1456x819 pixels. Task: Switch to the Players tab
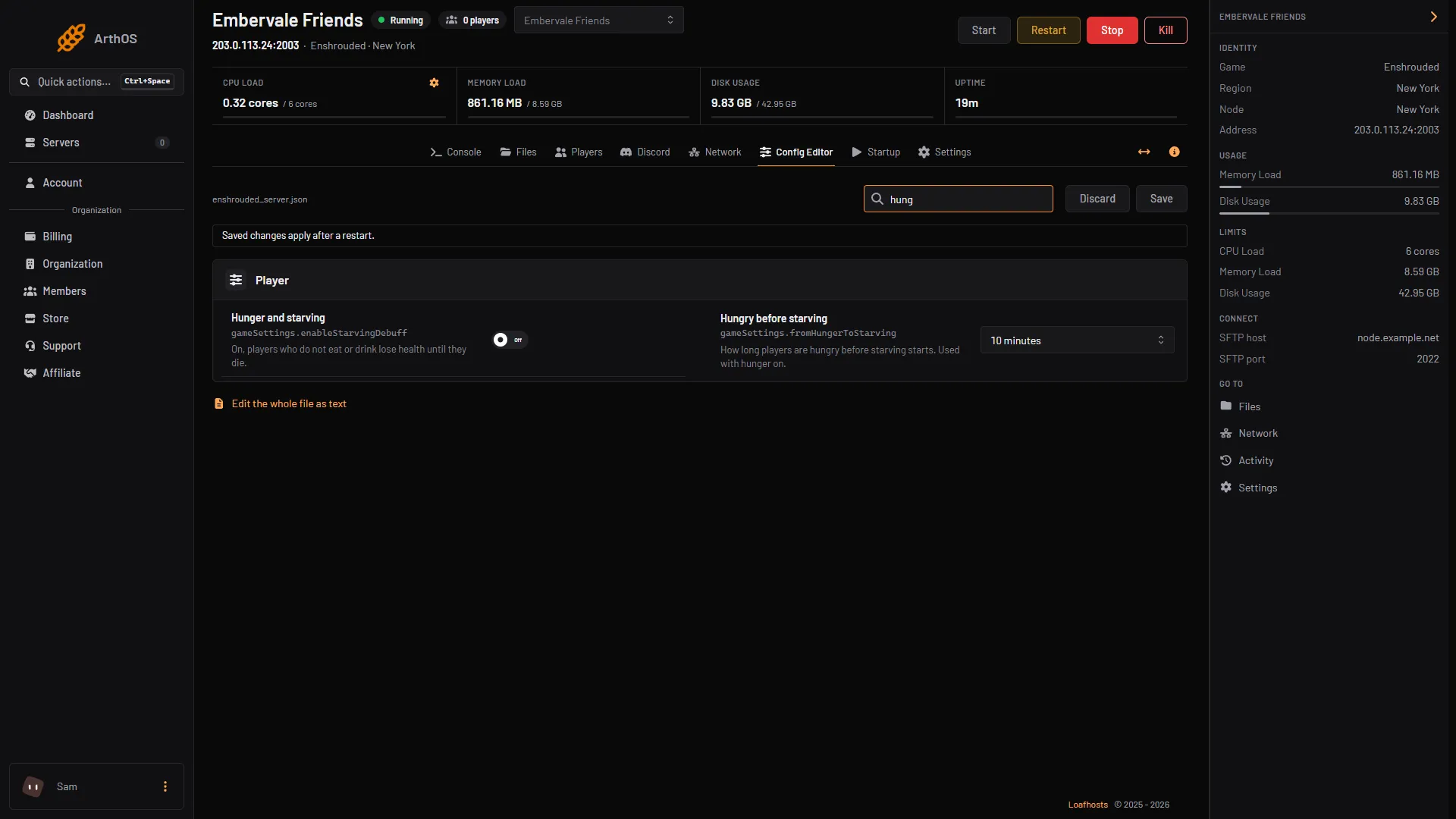point(579,152)
